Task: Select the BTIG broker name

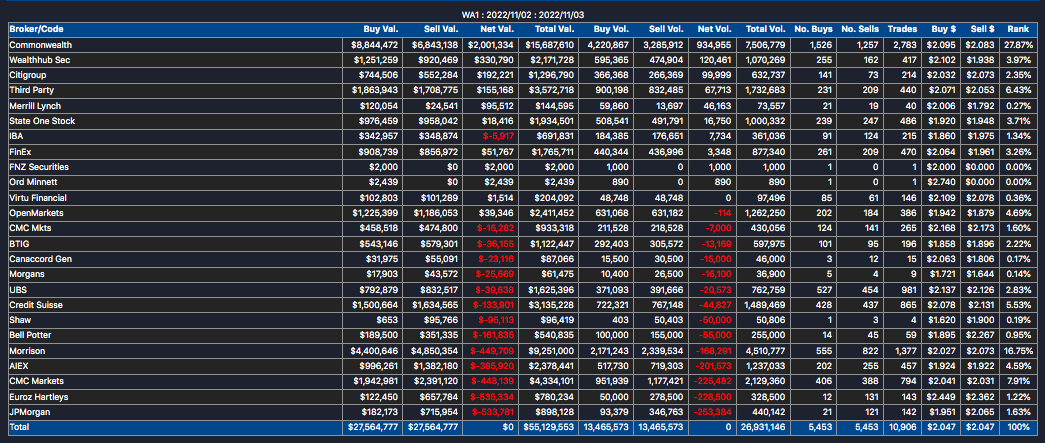Action: pos(19,244)
